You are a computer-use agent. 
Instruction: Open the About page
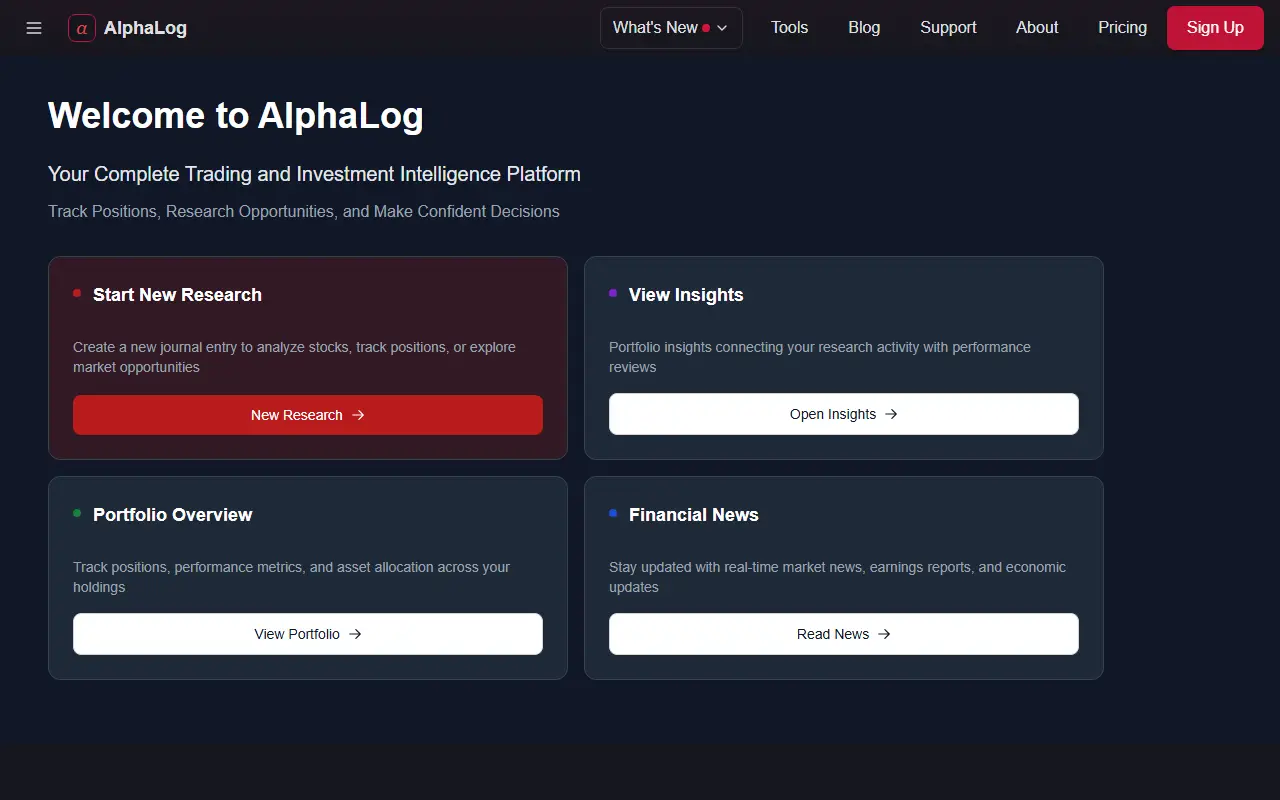tap(1037, 28)
